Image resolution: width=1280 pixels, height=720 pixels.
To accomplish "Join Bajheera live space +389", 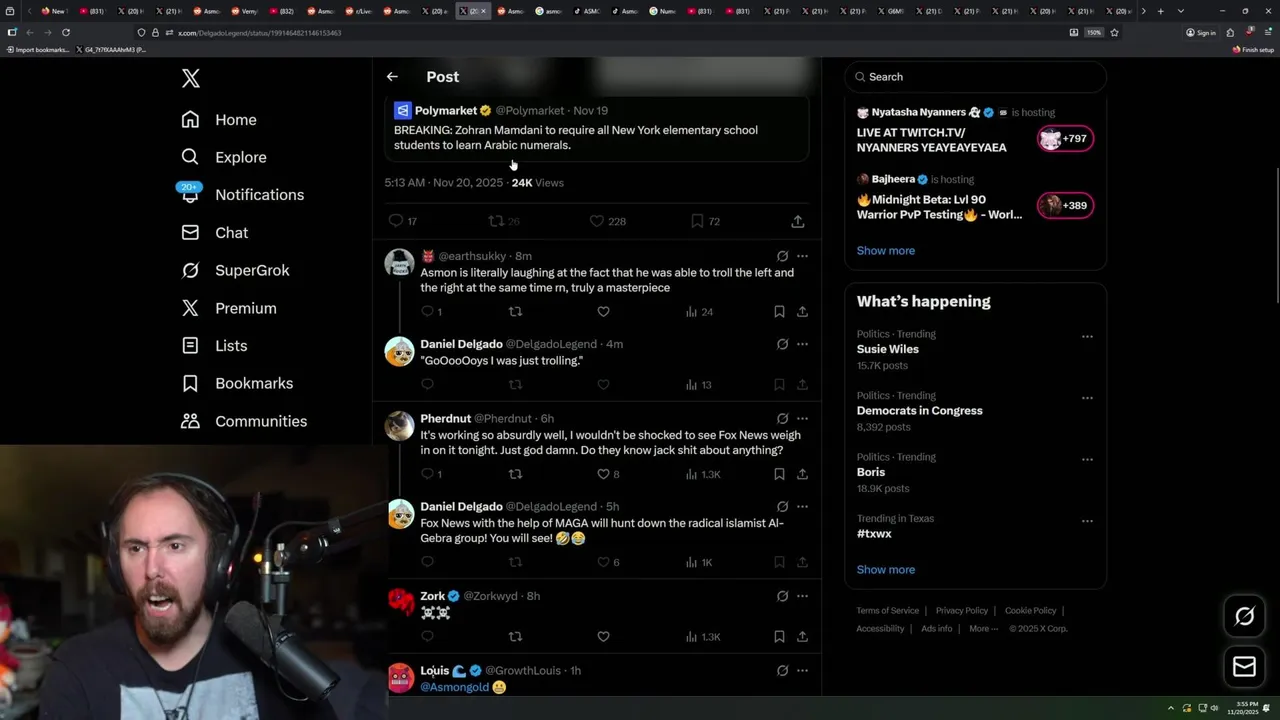I will [1065, 206].
